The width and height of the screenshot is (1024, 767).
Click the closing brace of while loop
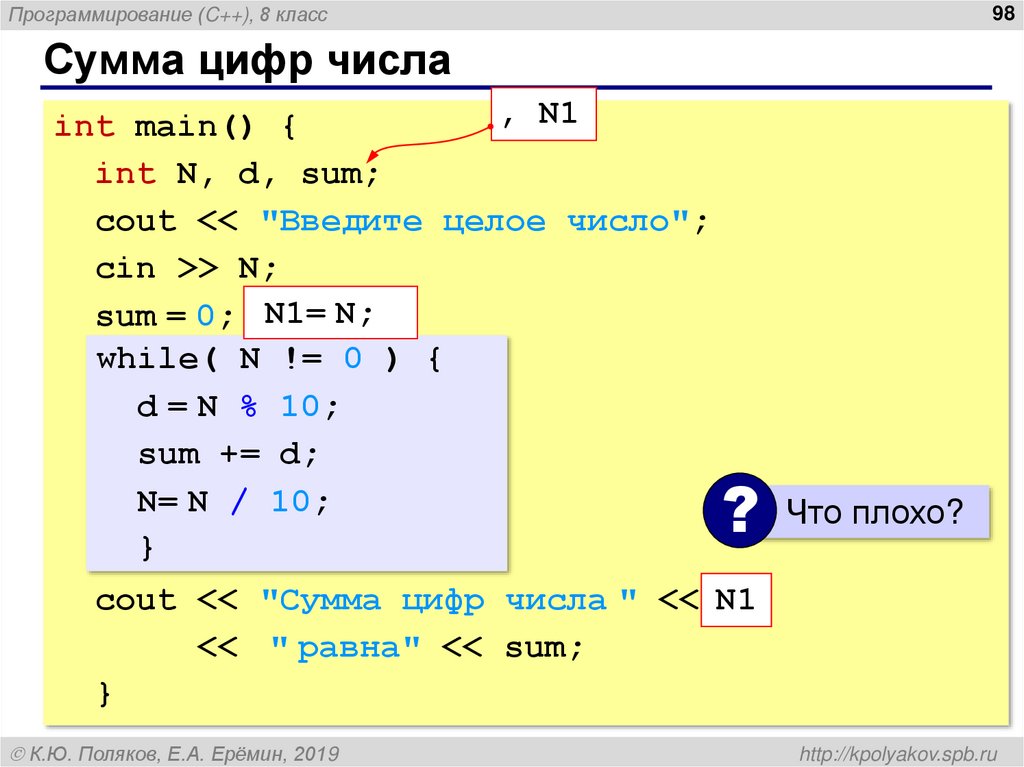tap(147, 547)
